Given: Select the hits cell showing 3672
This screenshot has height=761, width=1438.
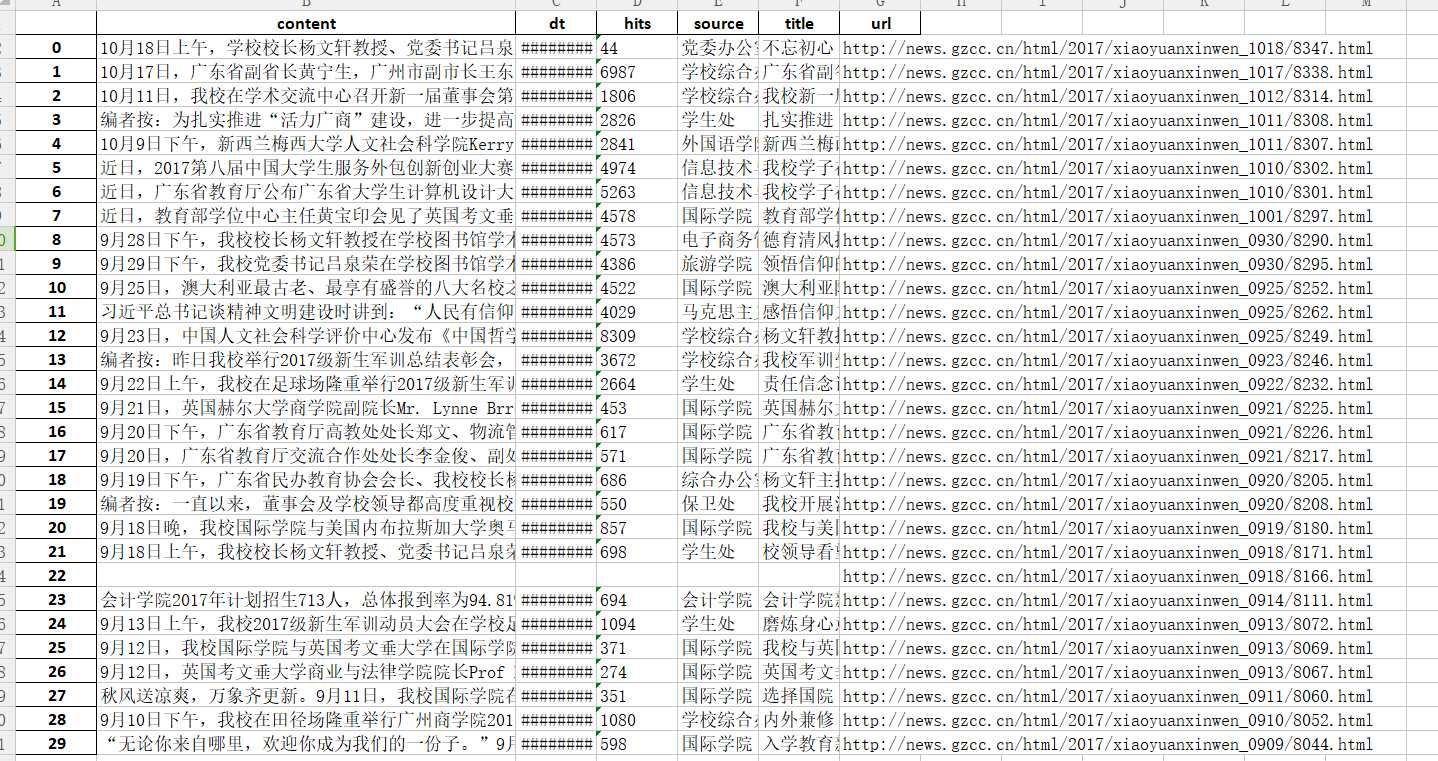Looking at the screenshot, I should (x=637, y=359).
